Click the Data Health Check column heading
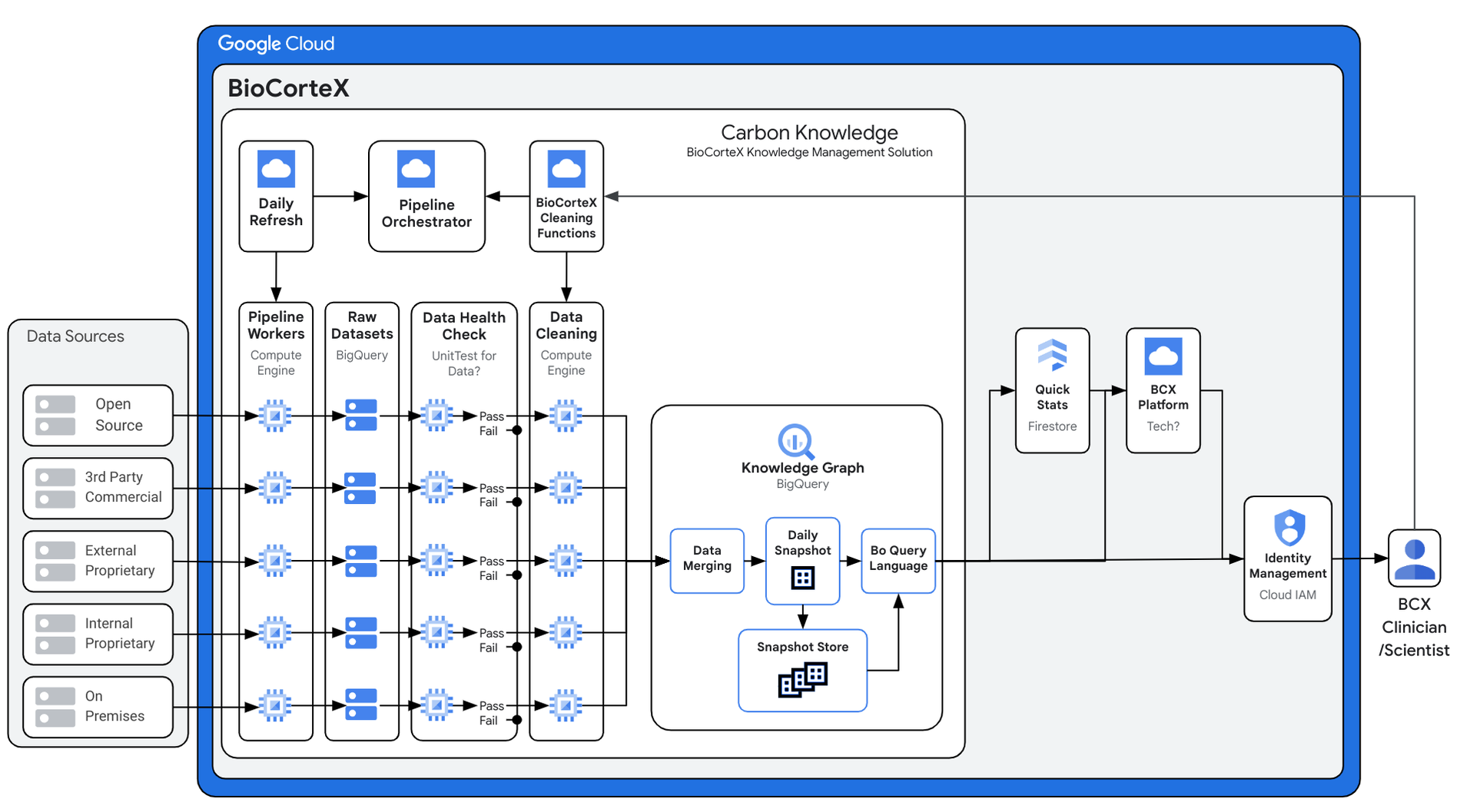 pyautogui.click(x=464, y=326)
